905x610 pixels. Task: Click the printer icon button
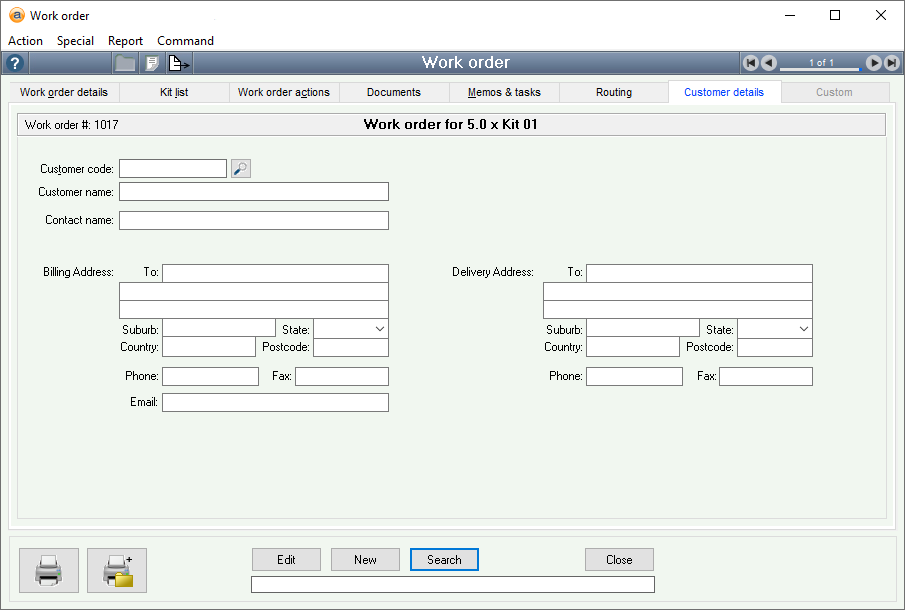click(49, 569)
